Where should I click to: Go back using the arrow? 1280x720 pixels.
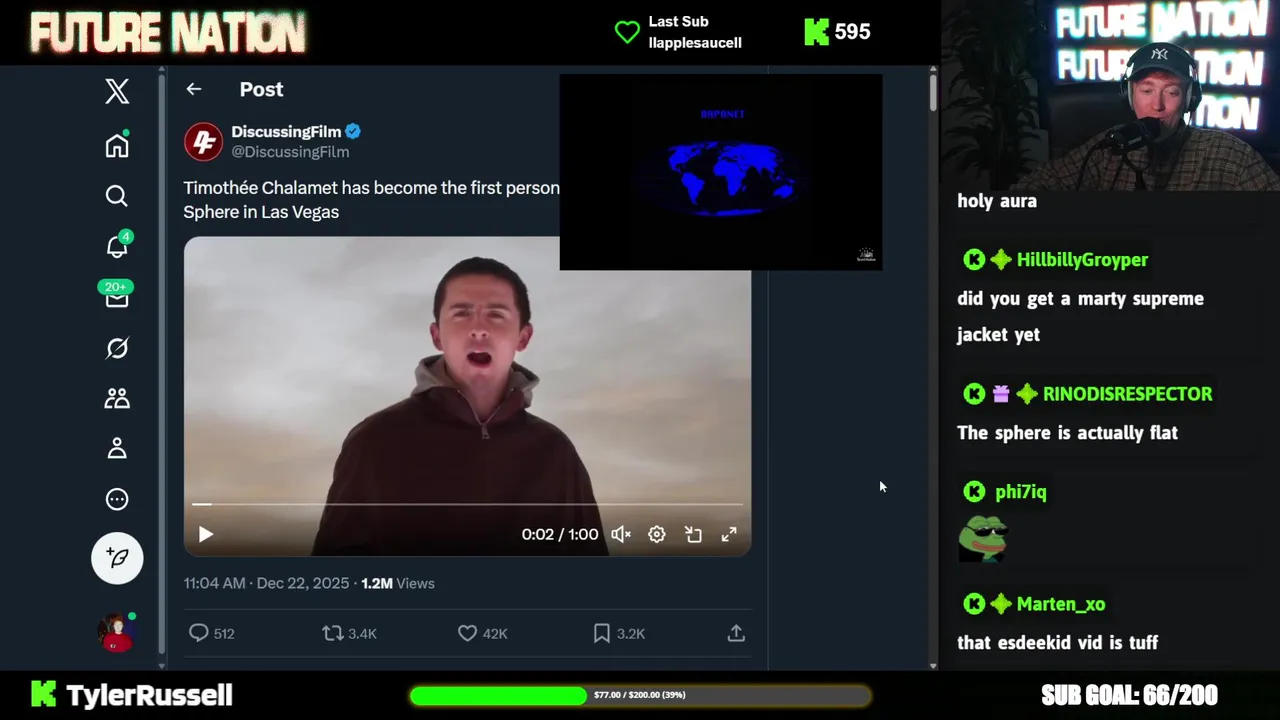click(x=194, y=89)
